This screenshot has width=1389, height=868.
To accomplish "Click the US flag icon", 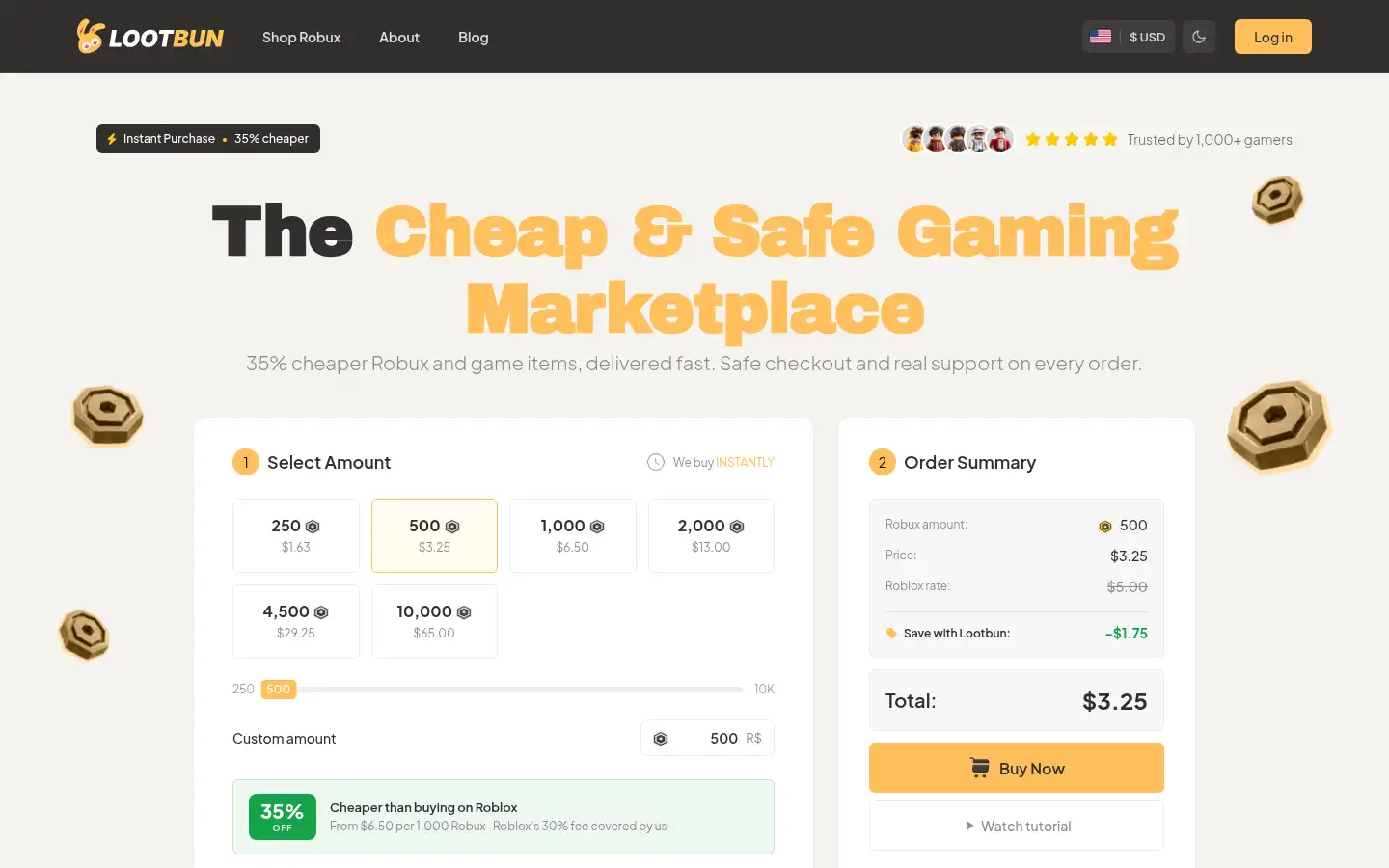I will pyautogui.click(x=1101, y=37).
